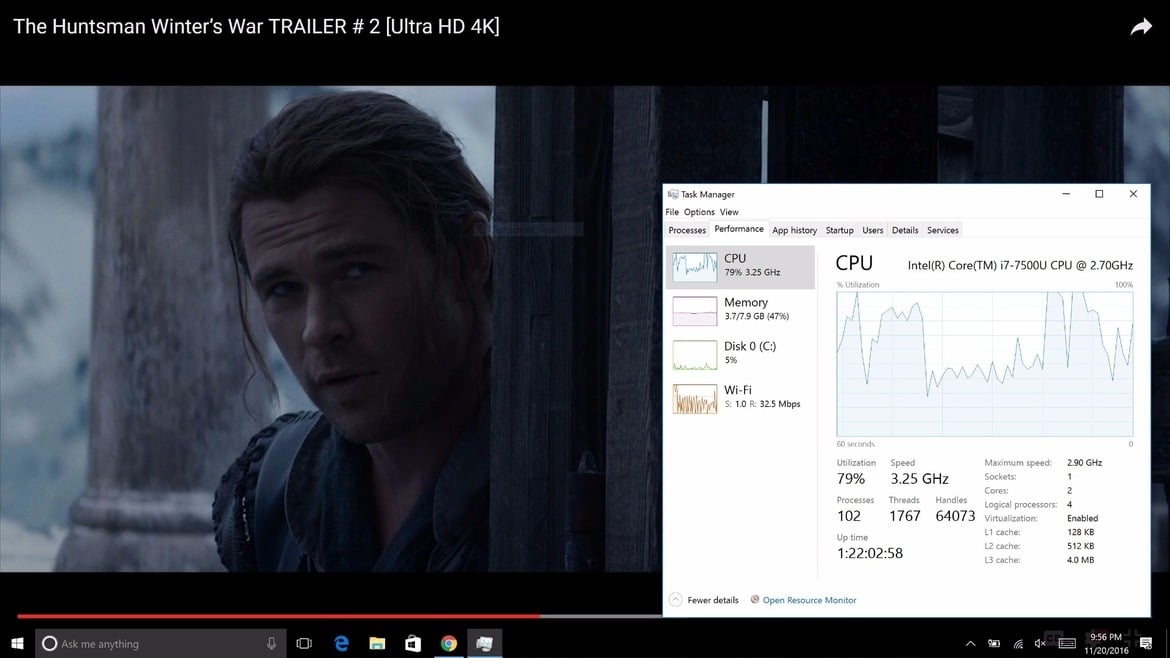Click the Maximum speed 2.90 GHz value
The image size is (1170, 658).
pyautogui.click(x=1084, y=463)
